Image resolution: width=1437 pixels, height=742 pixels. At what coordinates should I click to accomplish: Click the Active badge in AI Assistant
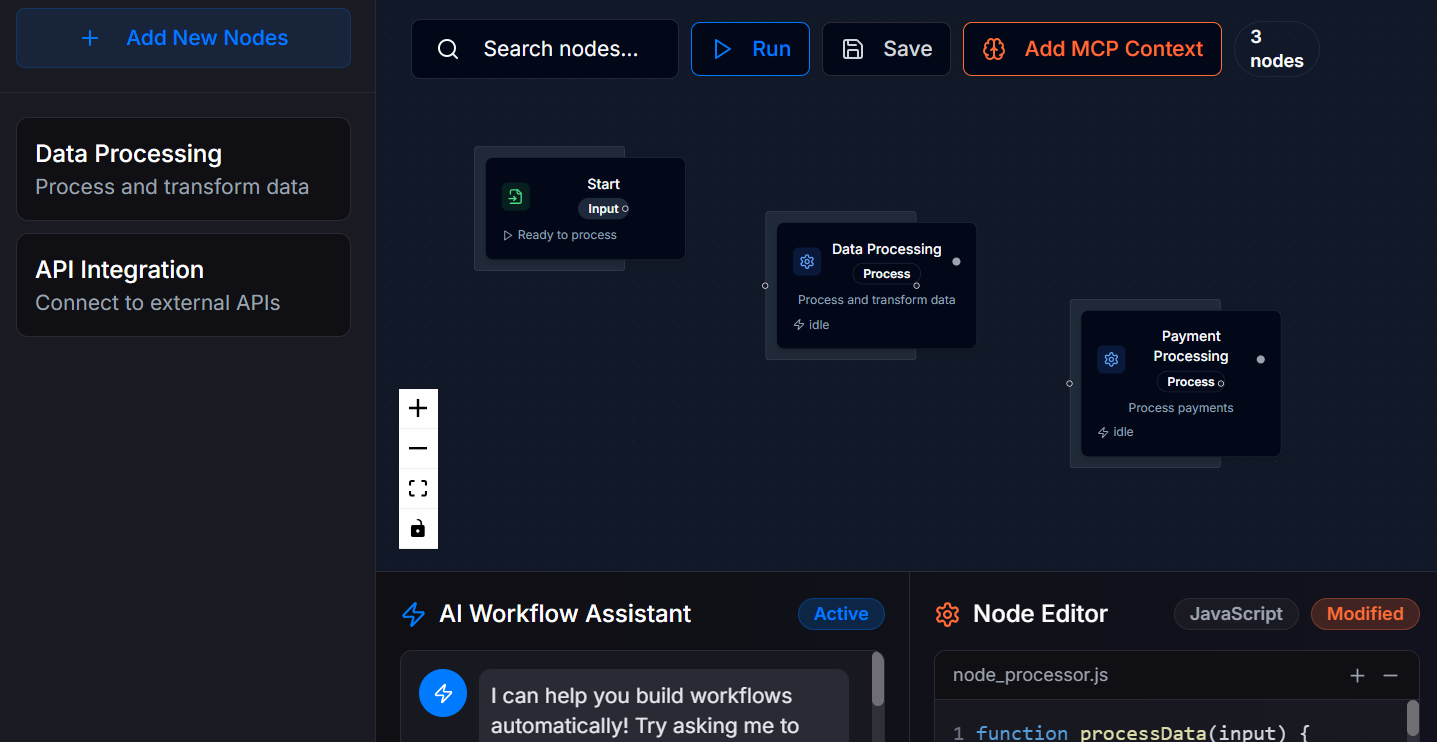(x=841, y=614)
